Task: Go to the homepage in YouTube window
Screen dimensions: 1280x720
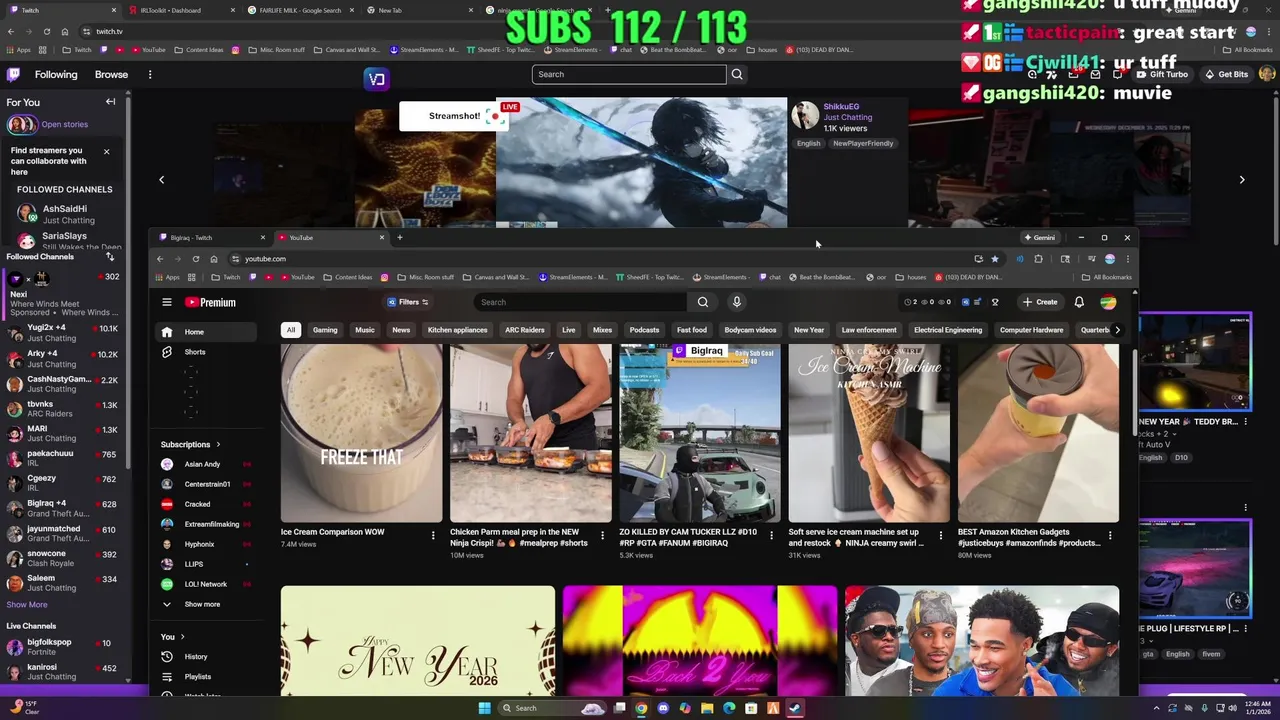Action: click(214, 259)
